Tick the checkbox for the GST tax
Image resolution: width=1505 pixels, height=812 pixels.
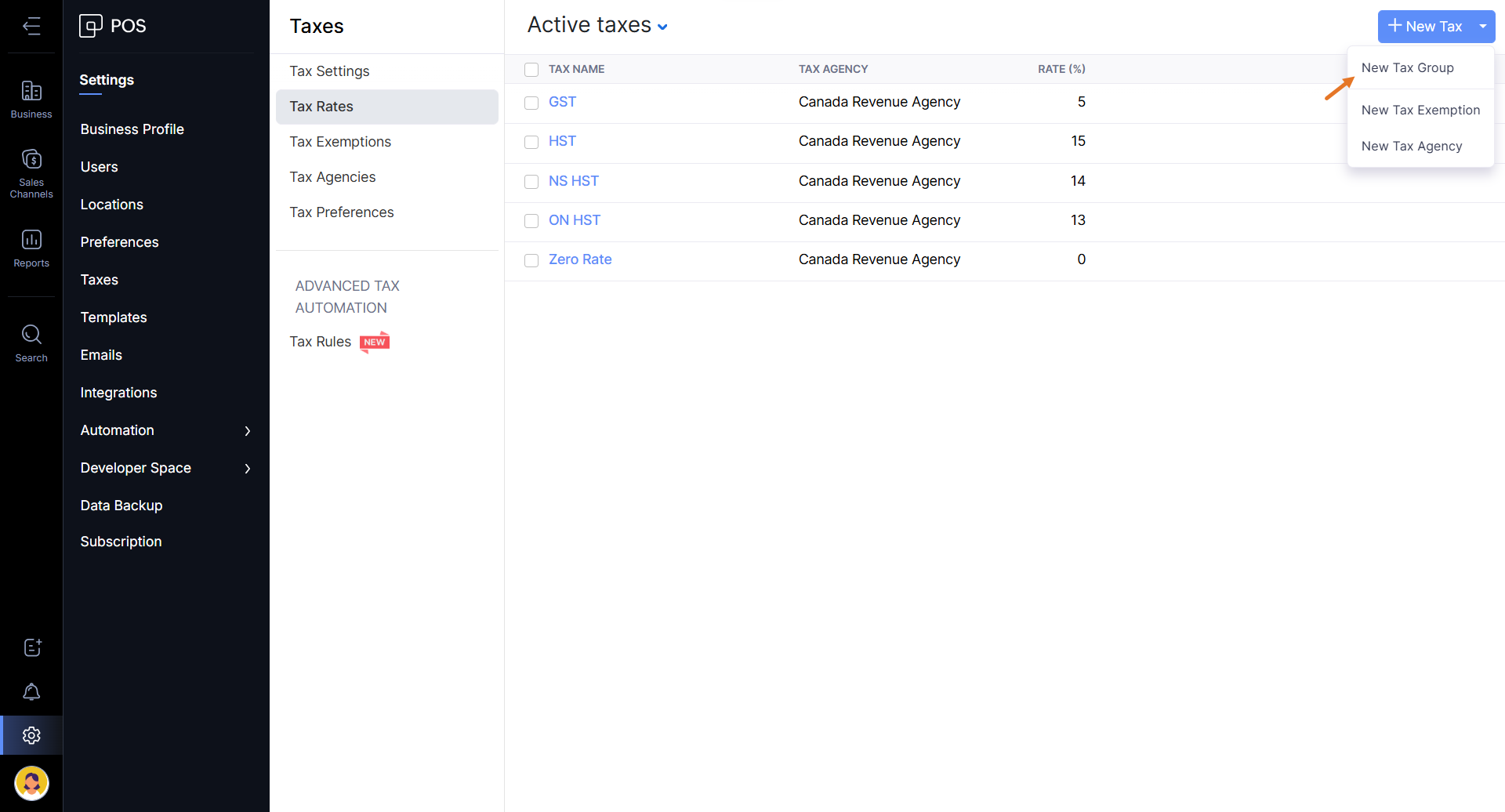tap(531, 103)
